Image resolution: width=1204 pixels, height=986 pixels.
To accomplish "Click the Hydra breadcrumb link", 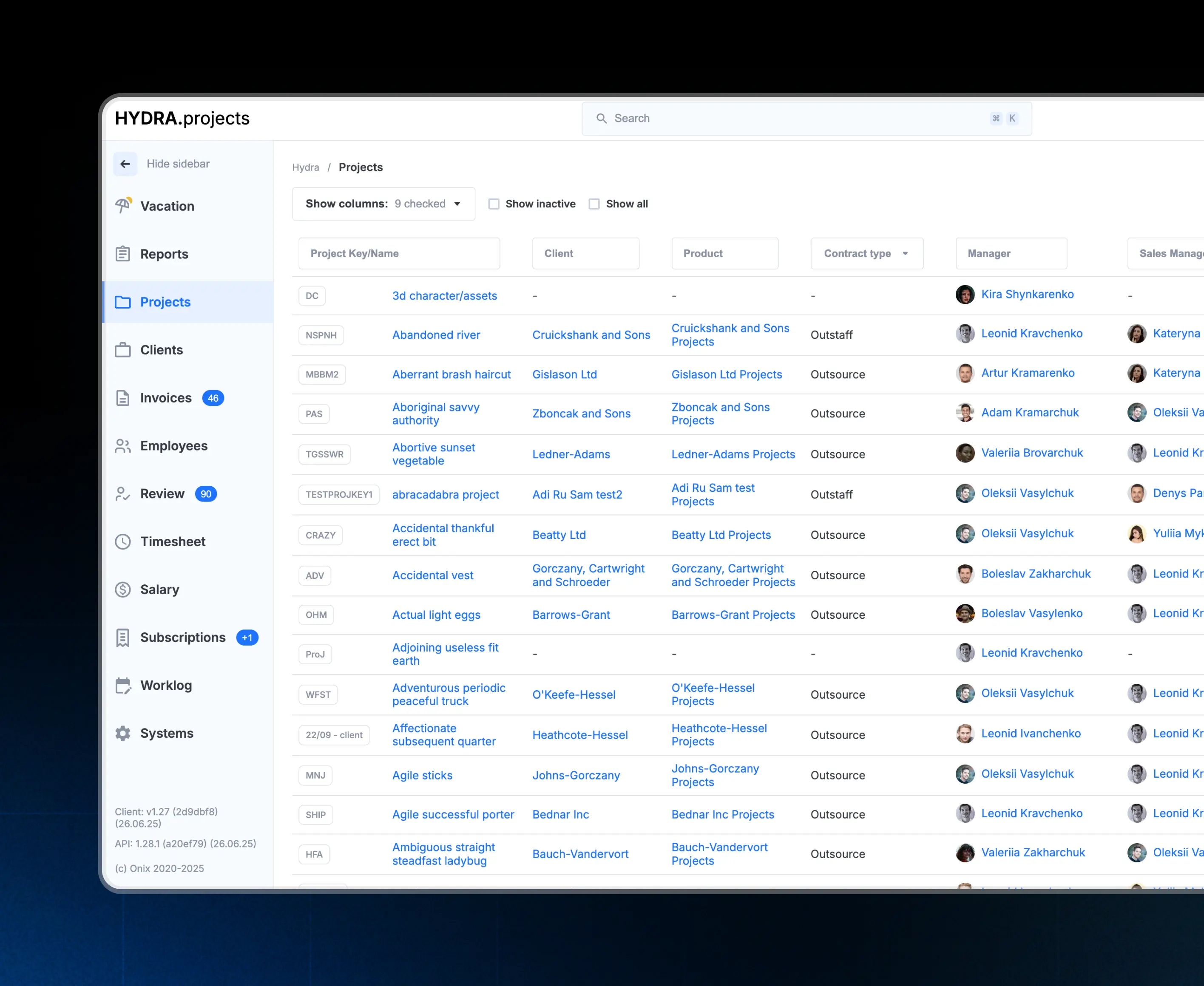I will 305,167.
